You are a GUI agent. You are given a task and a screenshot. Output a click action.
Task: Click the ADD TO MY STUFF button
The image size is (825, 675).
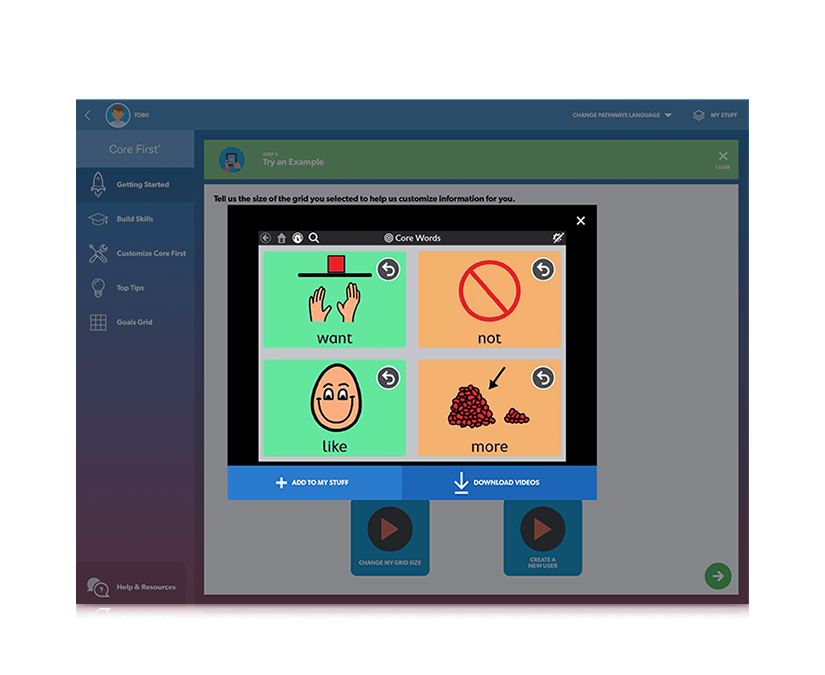pyautogui.click(x=315, y=482)
